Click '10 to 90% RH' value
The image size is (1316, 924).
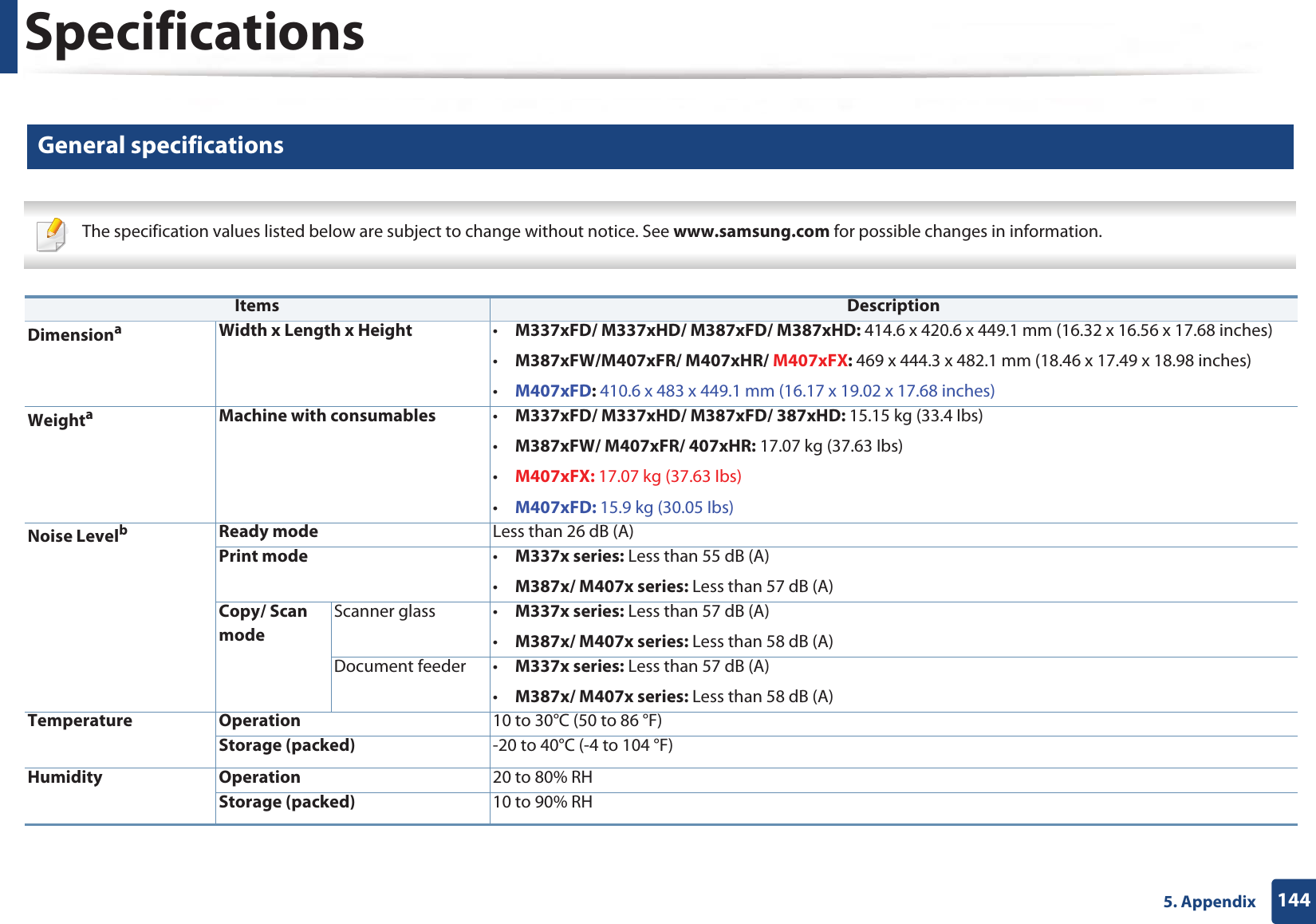pyautogui.click(x=542, y=803)
